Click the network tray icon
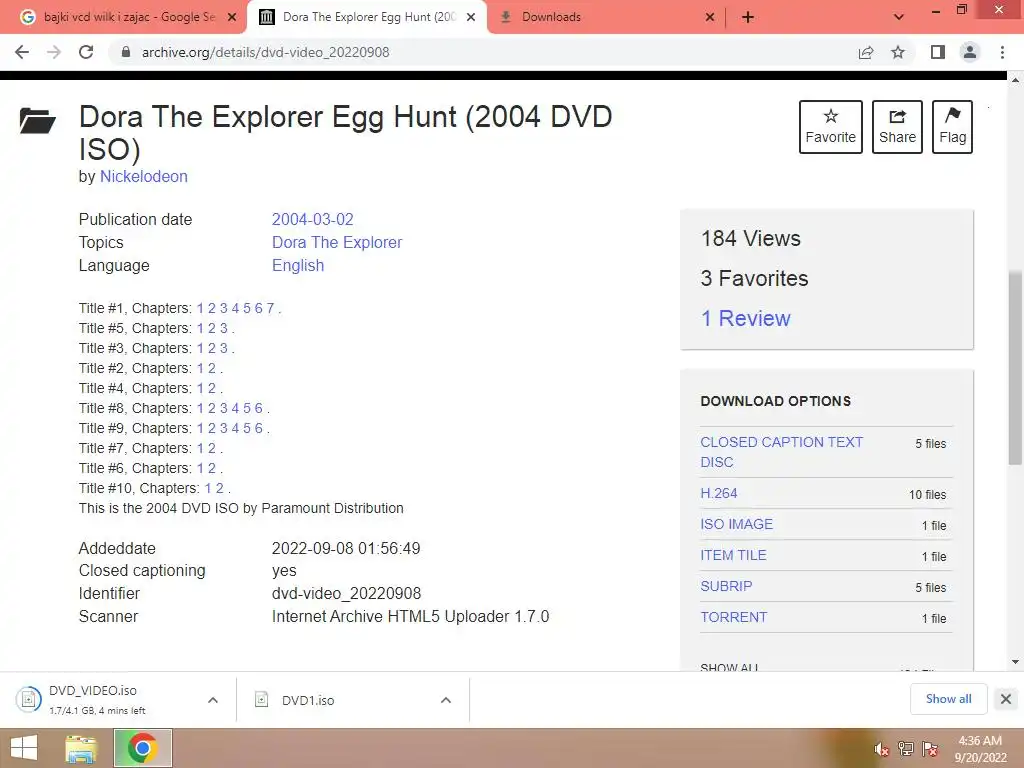This screenshot has height=768, width=1024. click(x=906, y=749)
